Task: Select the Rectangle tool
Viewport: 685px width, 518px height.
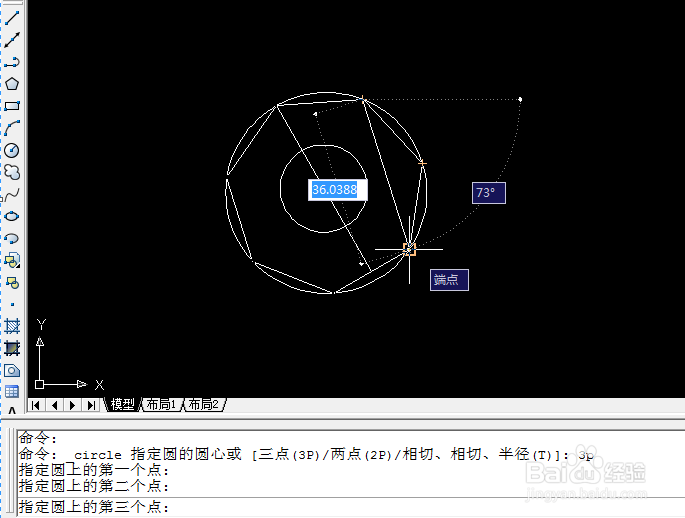Action: tap(12, 106)
